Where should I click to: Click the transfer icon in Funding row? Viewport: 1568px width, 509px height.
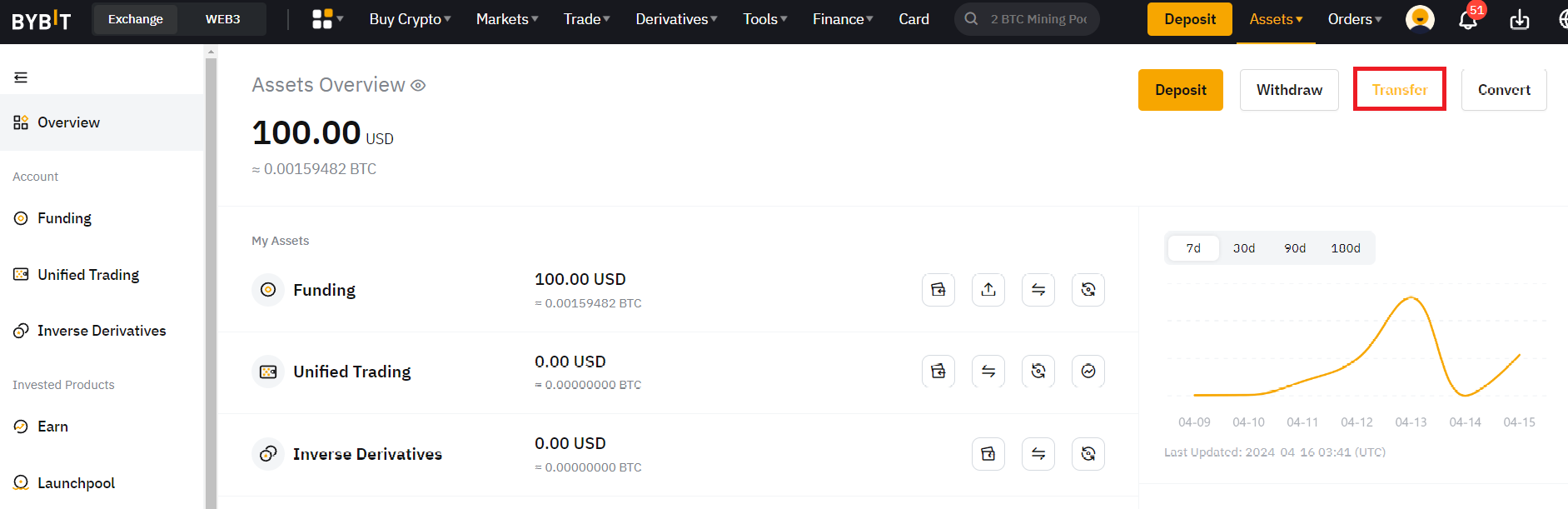tap(1038, 290)
